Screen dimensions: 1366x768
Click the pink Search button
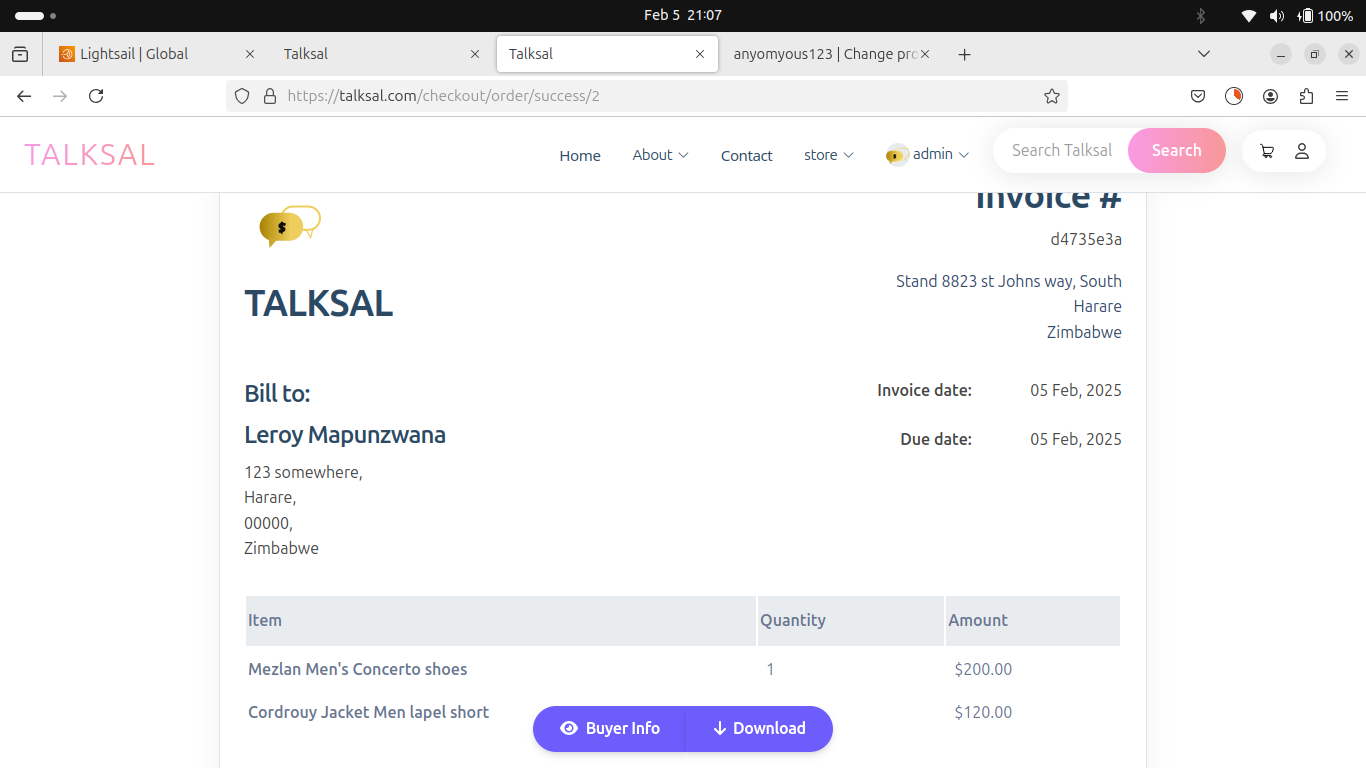tap(1176, 151)
